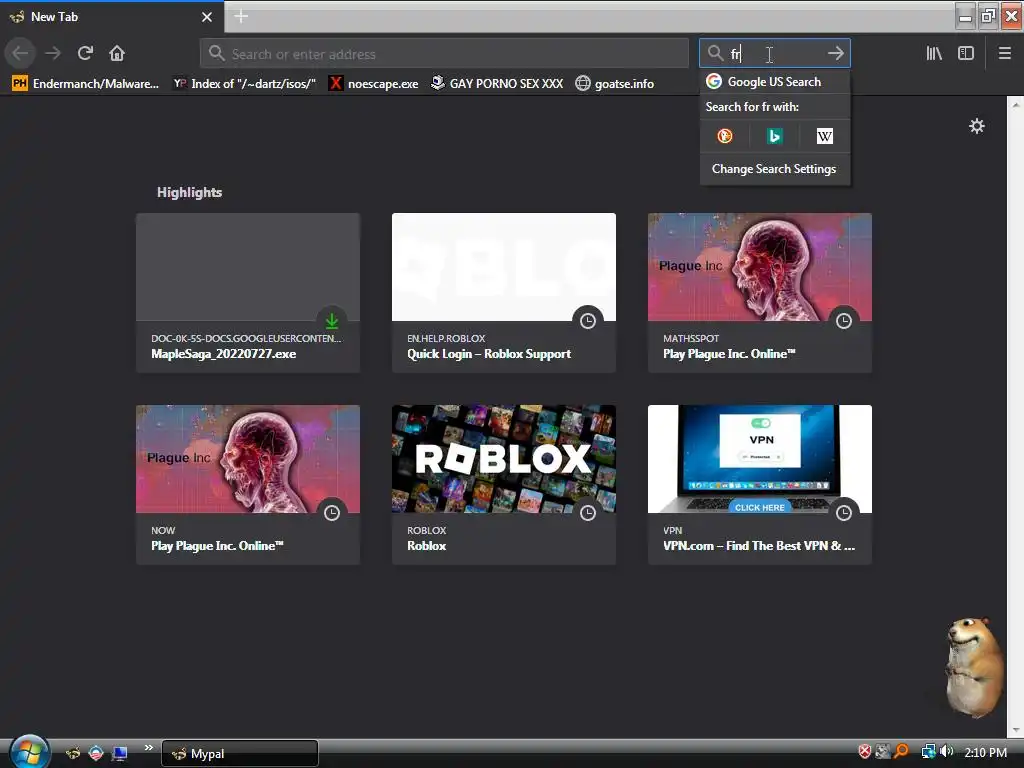Viewport: 1024px width, 768px height.
Task: Search with Bing engine icon
Action: (775, 136)
